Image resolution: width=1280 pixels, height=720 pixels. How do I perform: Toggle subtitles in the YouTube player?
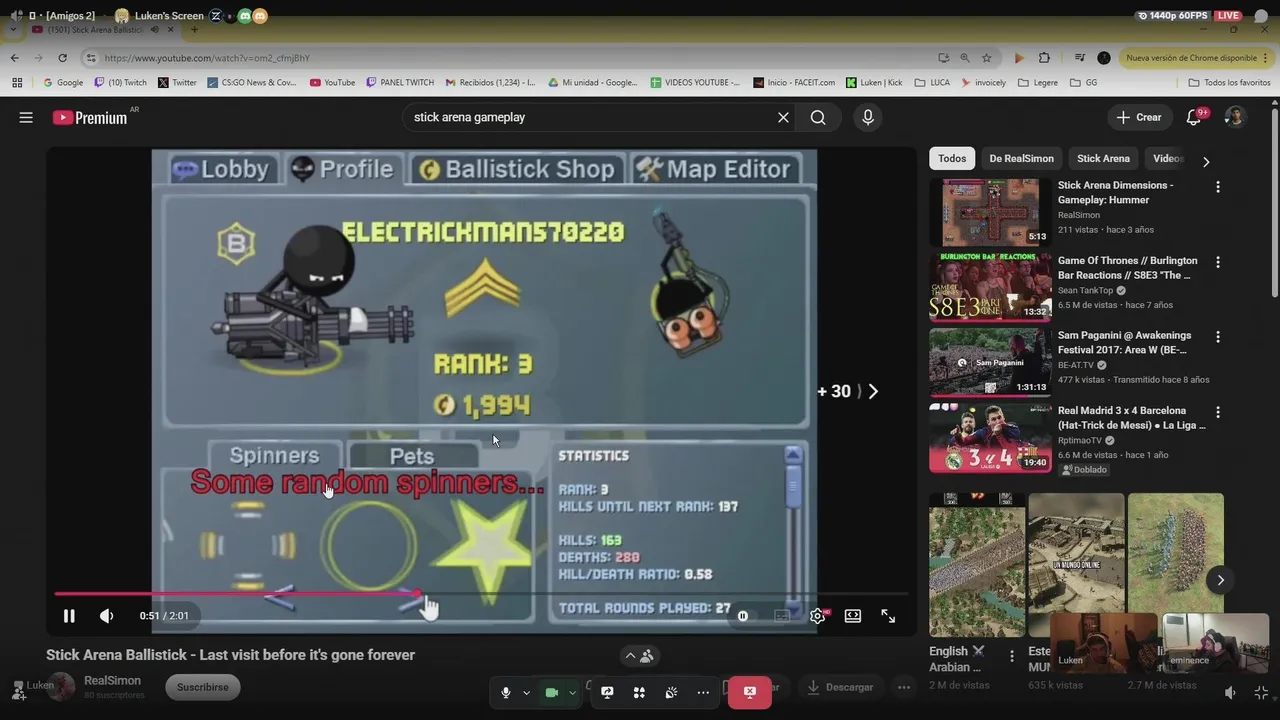tap(782, 616)
